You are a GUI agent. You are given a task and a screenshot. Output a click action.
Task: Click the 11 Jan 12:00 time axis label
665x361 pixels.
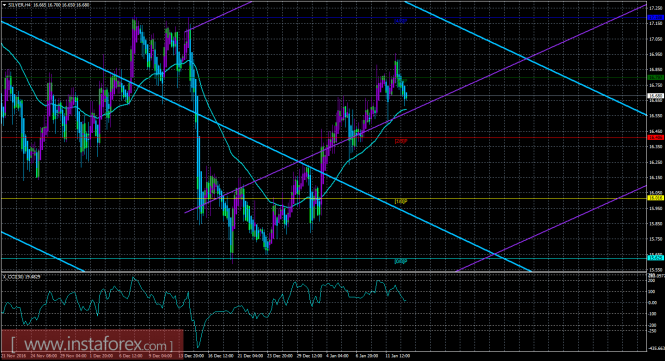397,356
